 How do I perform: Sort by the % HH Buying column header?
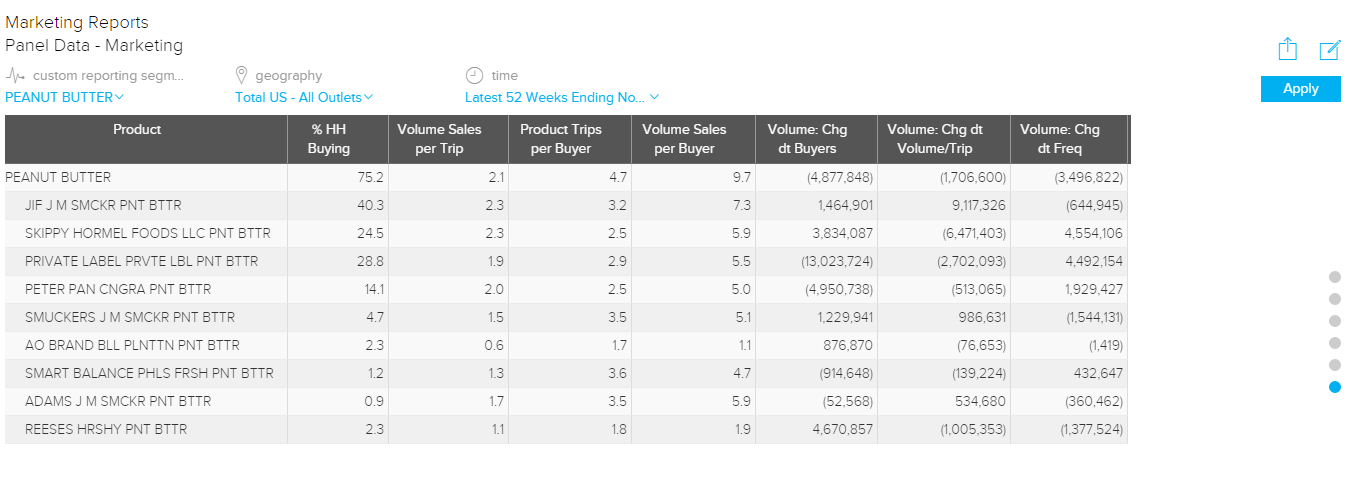pyautogui.click(x=328, y=139)
